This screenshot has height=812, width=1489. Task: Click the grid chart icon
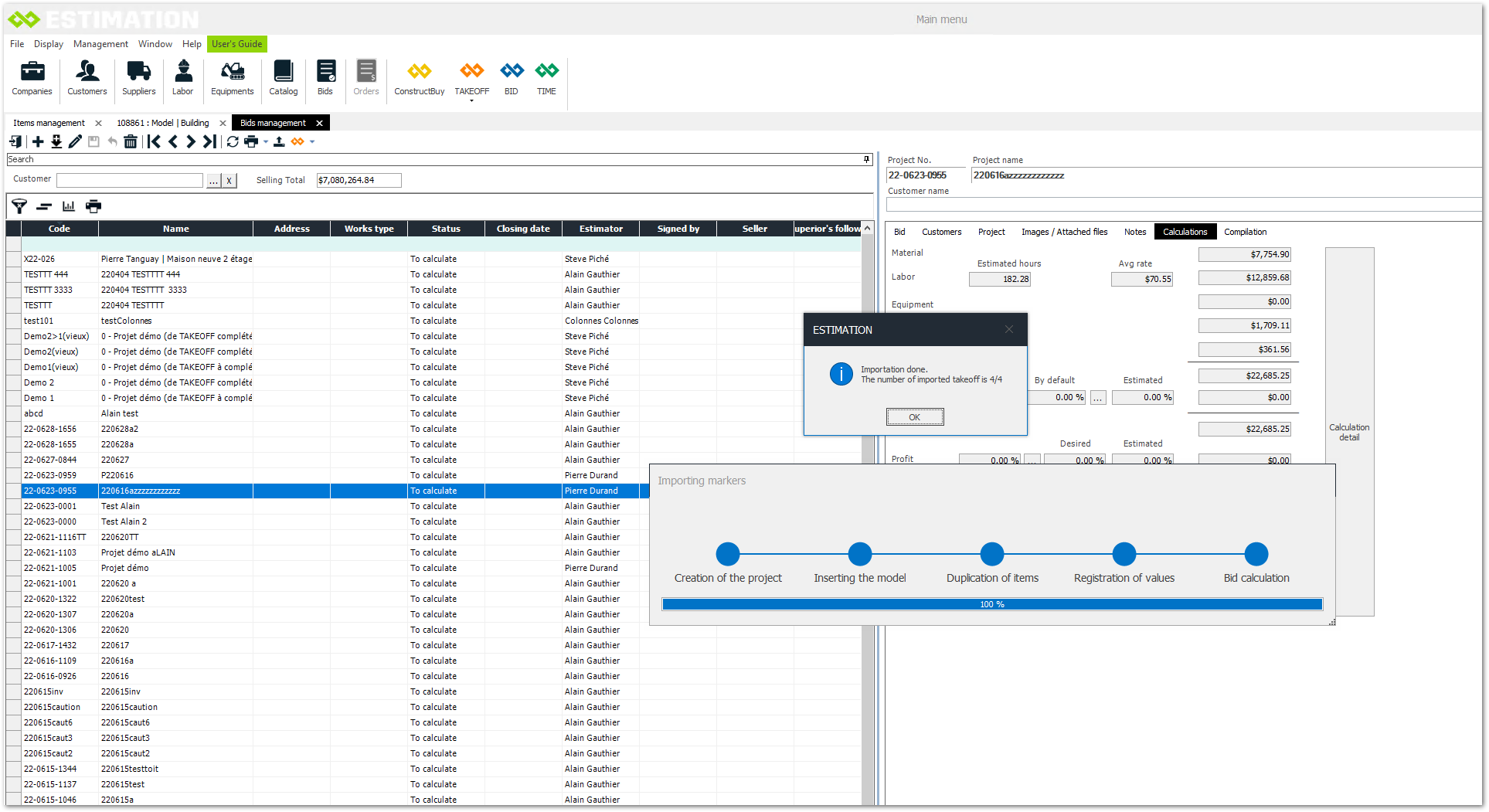[x=69, y=206]
